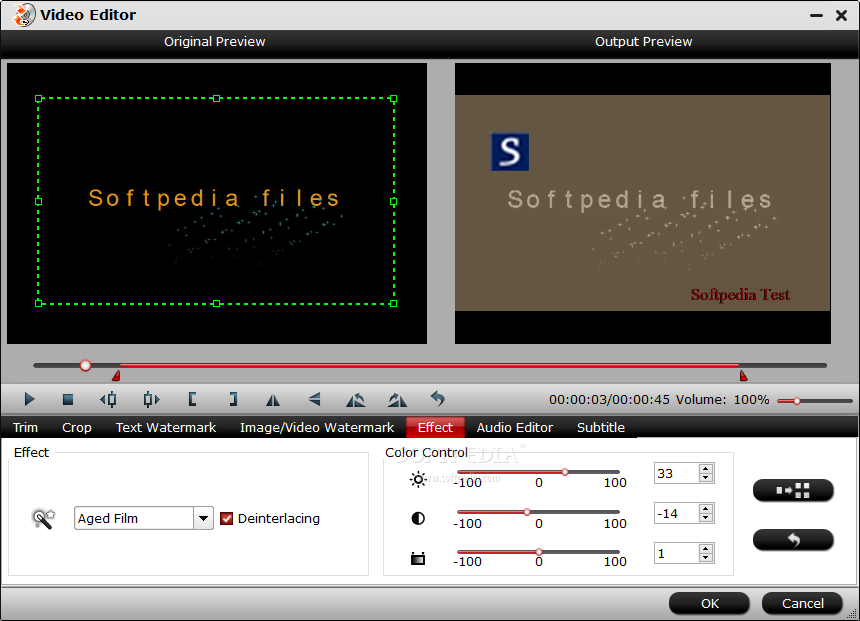
Task: Rotate the video counterclockwise
Action: click(355, 400)
